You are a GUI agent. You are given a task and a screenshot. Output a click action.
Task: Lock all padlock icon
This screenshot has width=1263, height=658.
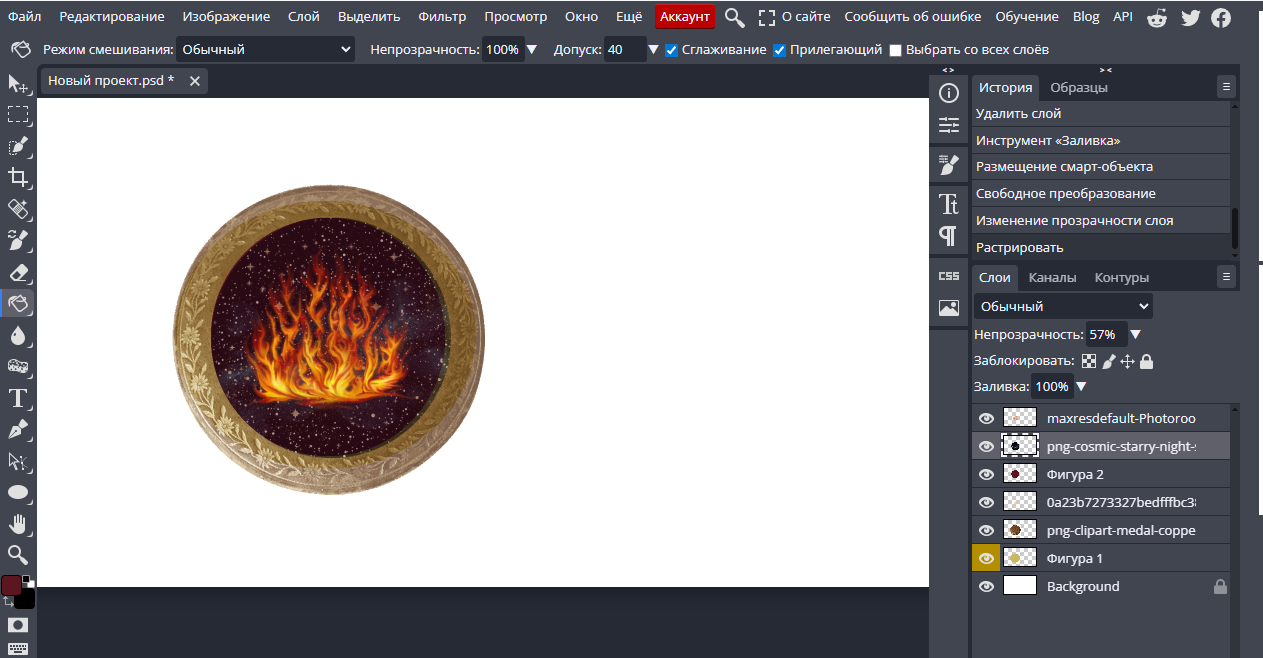pyautogui.click(x=1146, y=361)
